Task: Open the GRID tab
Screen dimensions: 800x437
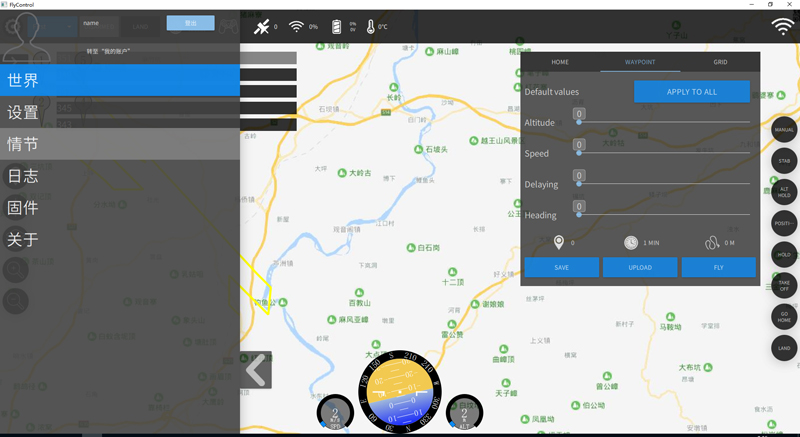Action: 720,62
